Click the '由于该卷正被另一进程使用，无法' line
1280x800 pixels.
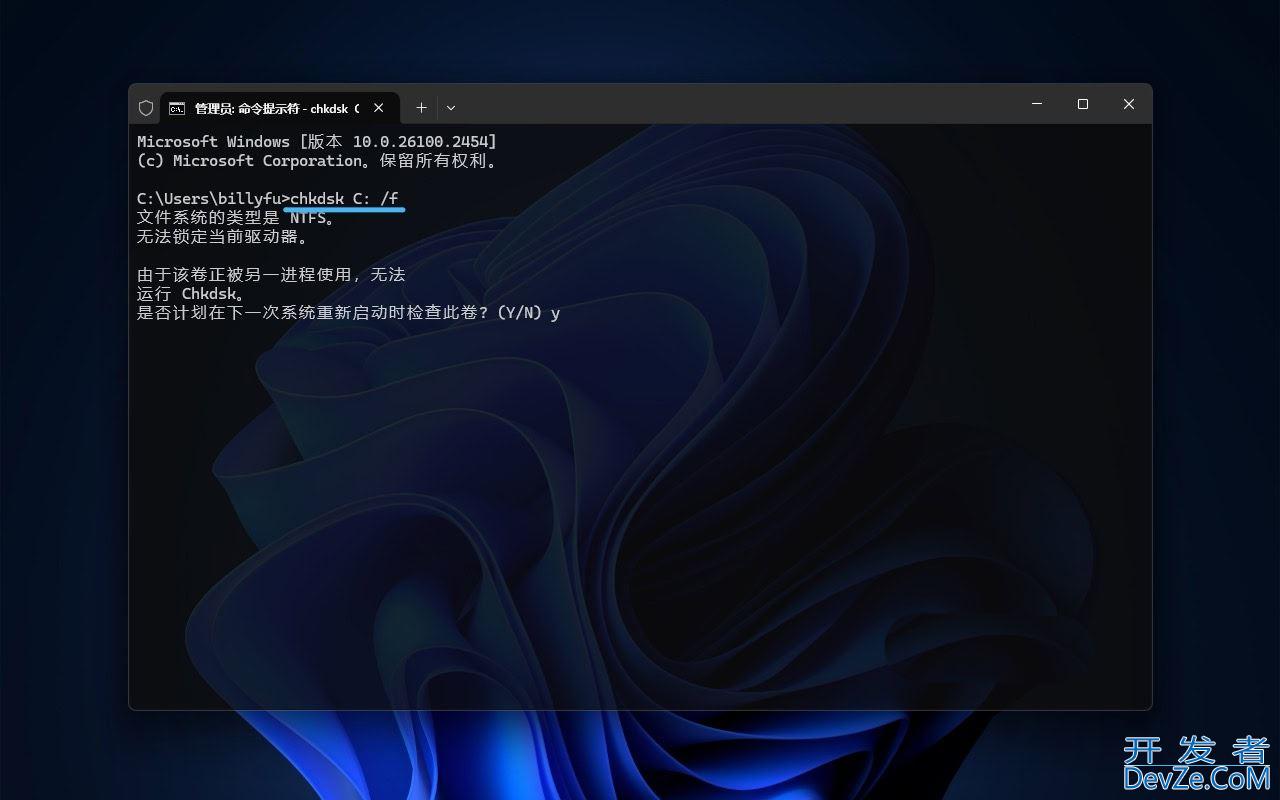coord(271,275)
